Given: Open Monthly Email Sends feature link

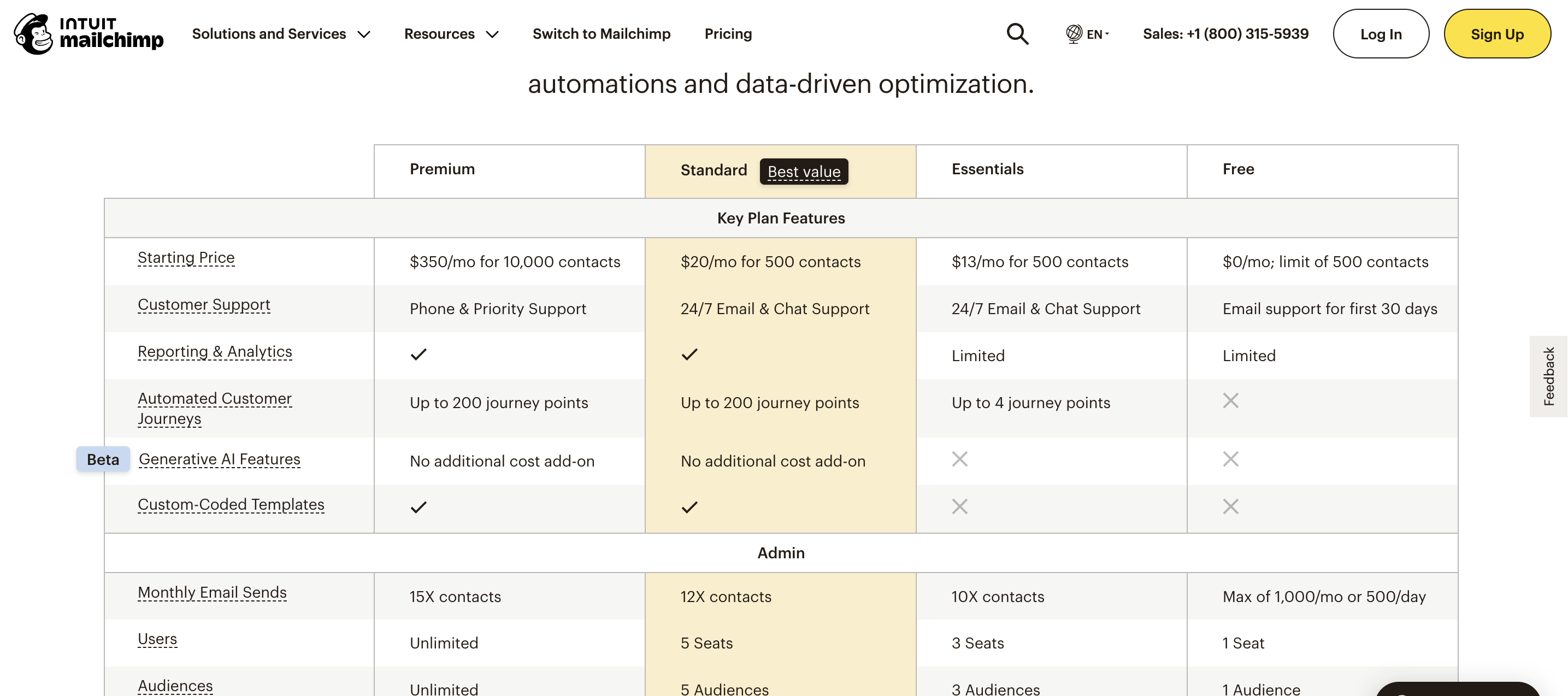Looking at the screenshot, I should [x=213, y=593].
